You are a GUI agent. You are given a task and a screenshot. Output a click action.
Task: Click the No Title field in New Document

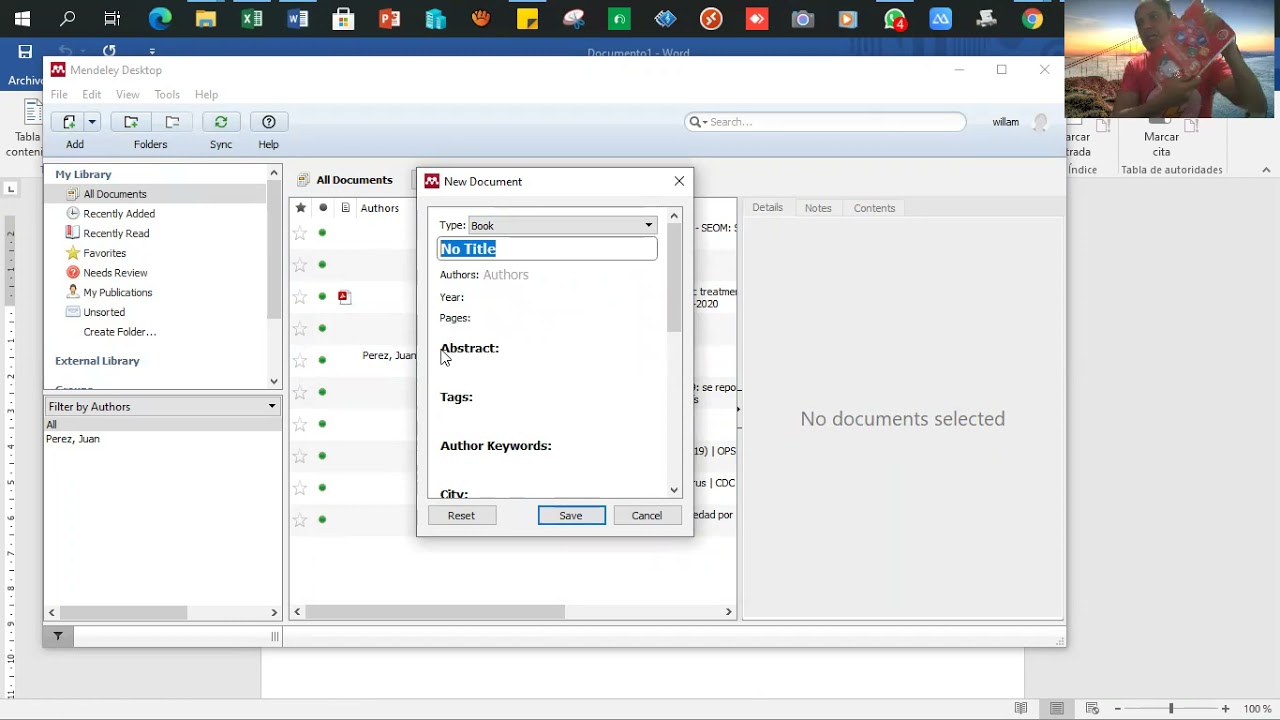coord(547,249)
